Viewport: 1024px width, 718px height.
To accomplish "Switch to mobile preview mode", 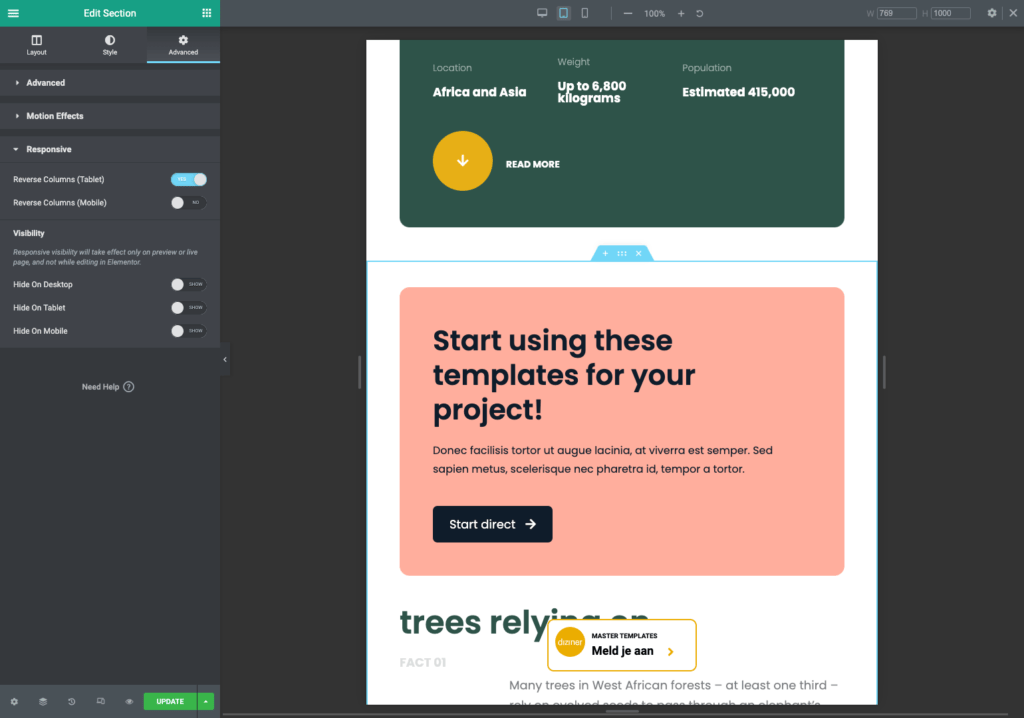I will (585, 13).
